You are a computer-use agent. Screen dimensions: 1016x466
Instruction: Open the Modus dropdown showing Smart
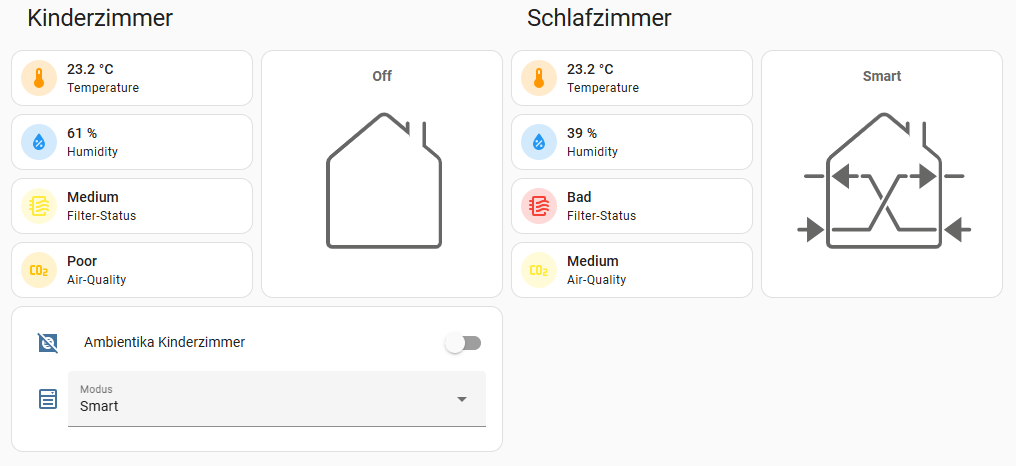(262, 399)
